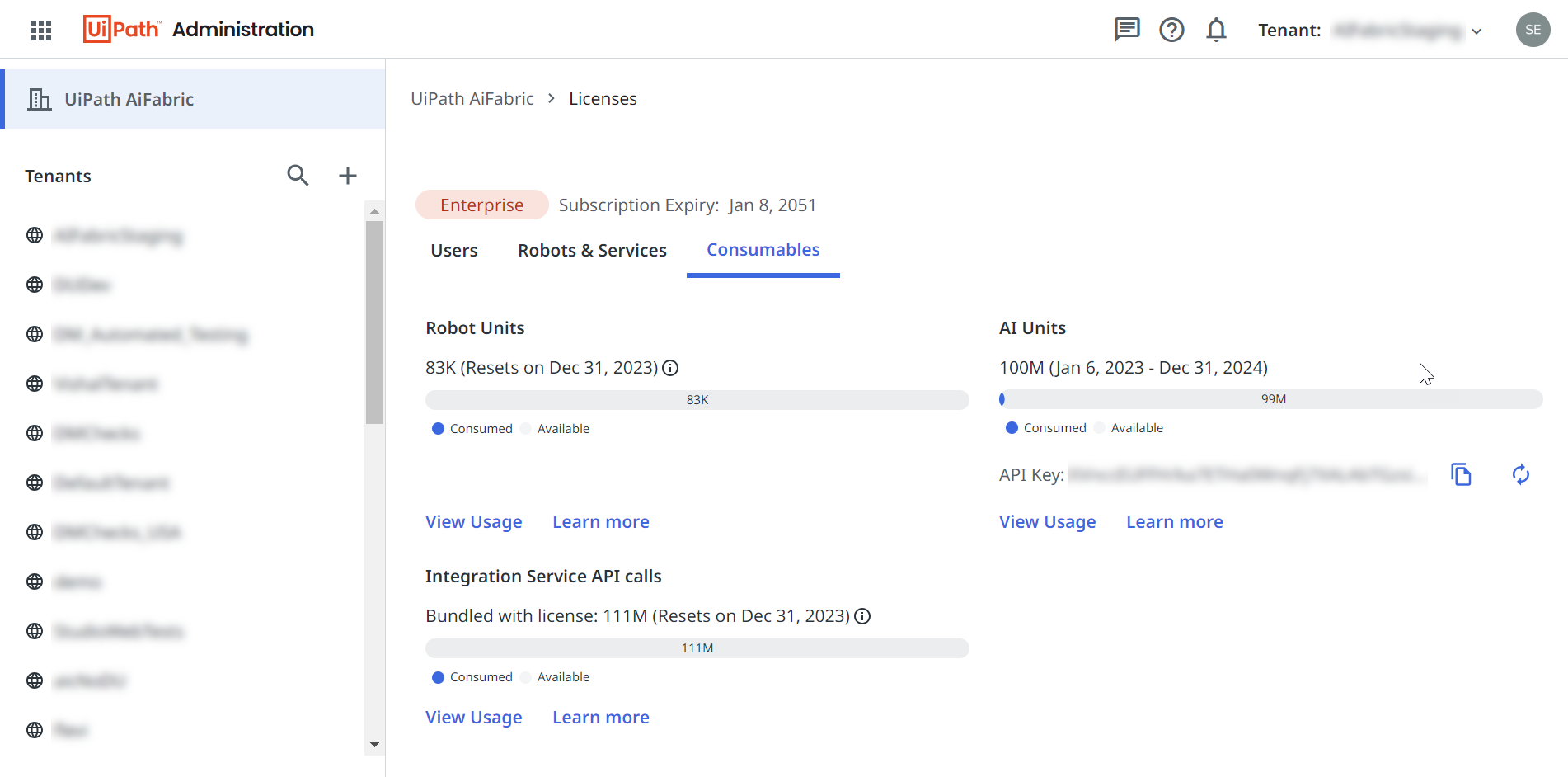View Usage for Integration Service API calls
The image size is (1568, 777).
pyautogui.click(x=474, y=718)
